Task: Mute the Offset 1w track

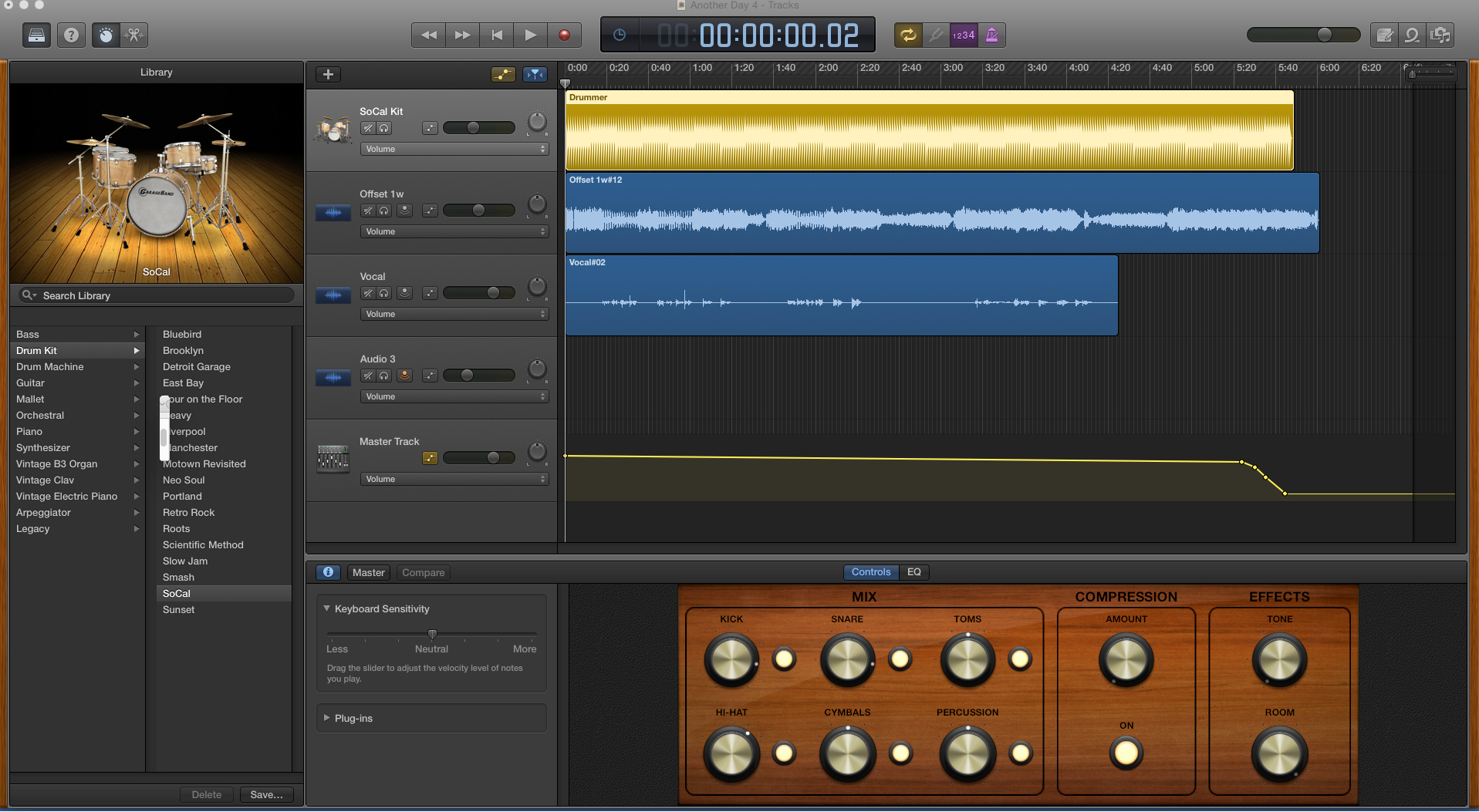Action: (368, 211)
